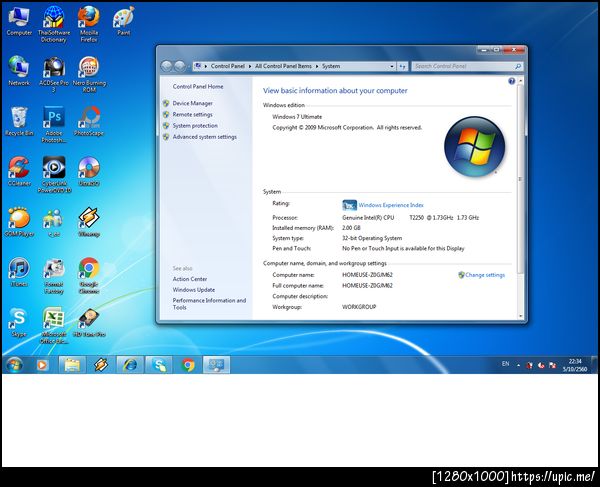The height and width of the screenshot is (487, 600).
Task: Click the System breadcrumb segment
Action: point(331,66)
